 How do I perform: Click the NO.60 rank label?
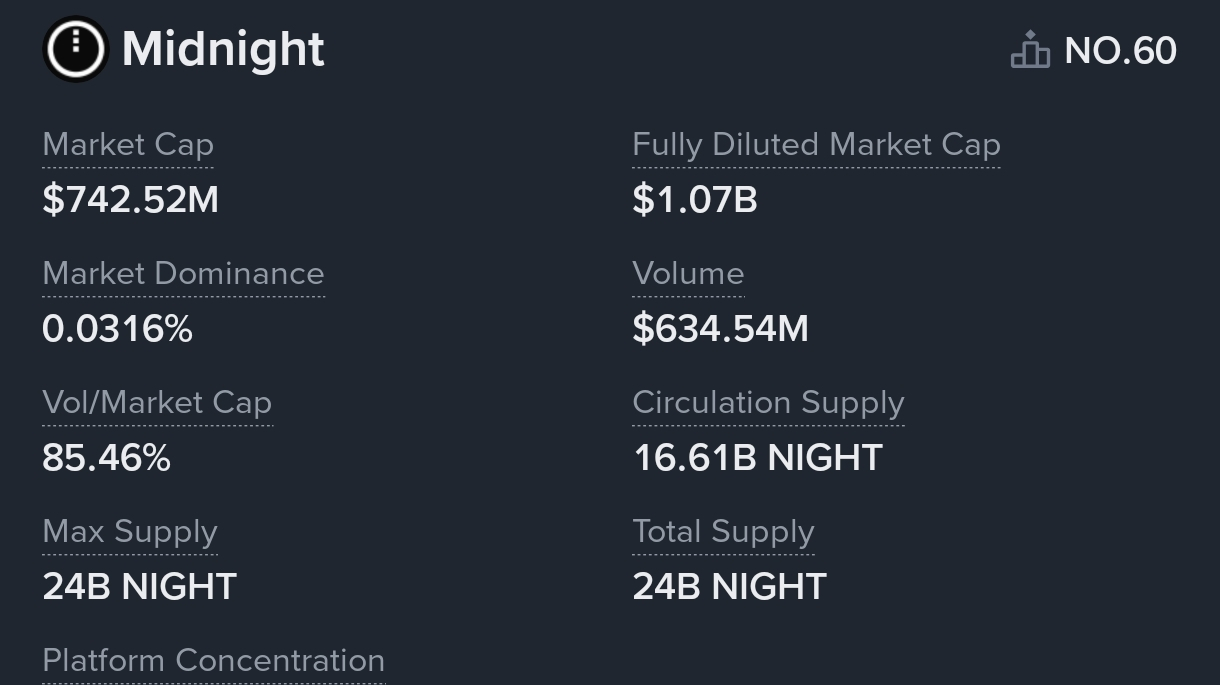pyautogui.click(x=1120, y=51)
